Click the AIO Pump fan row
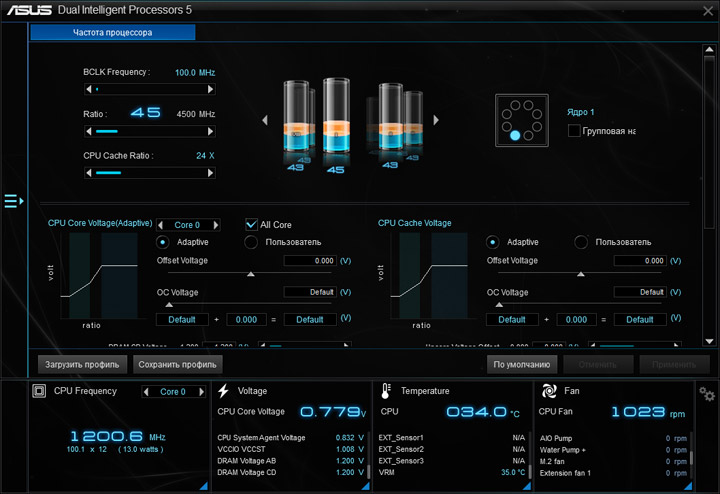720x494 pixels. pyautogui.click(x=613, y=438)
